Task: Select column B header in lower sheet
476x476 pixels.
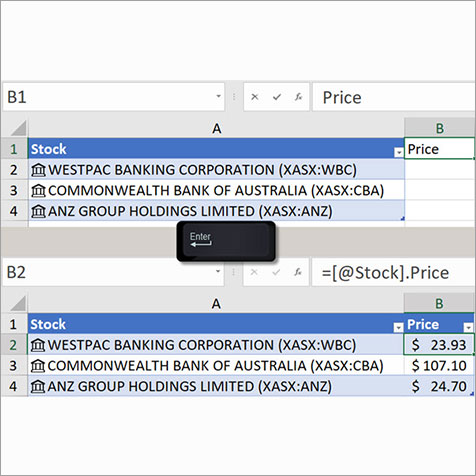Action: tap(439, 304)
